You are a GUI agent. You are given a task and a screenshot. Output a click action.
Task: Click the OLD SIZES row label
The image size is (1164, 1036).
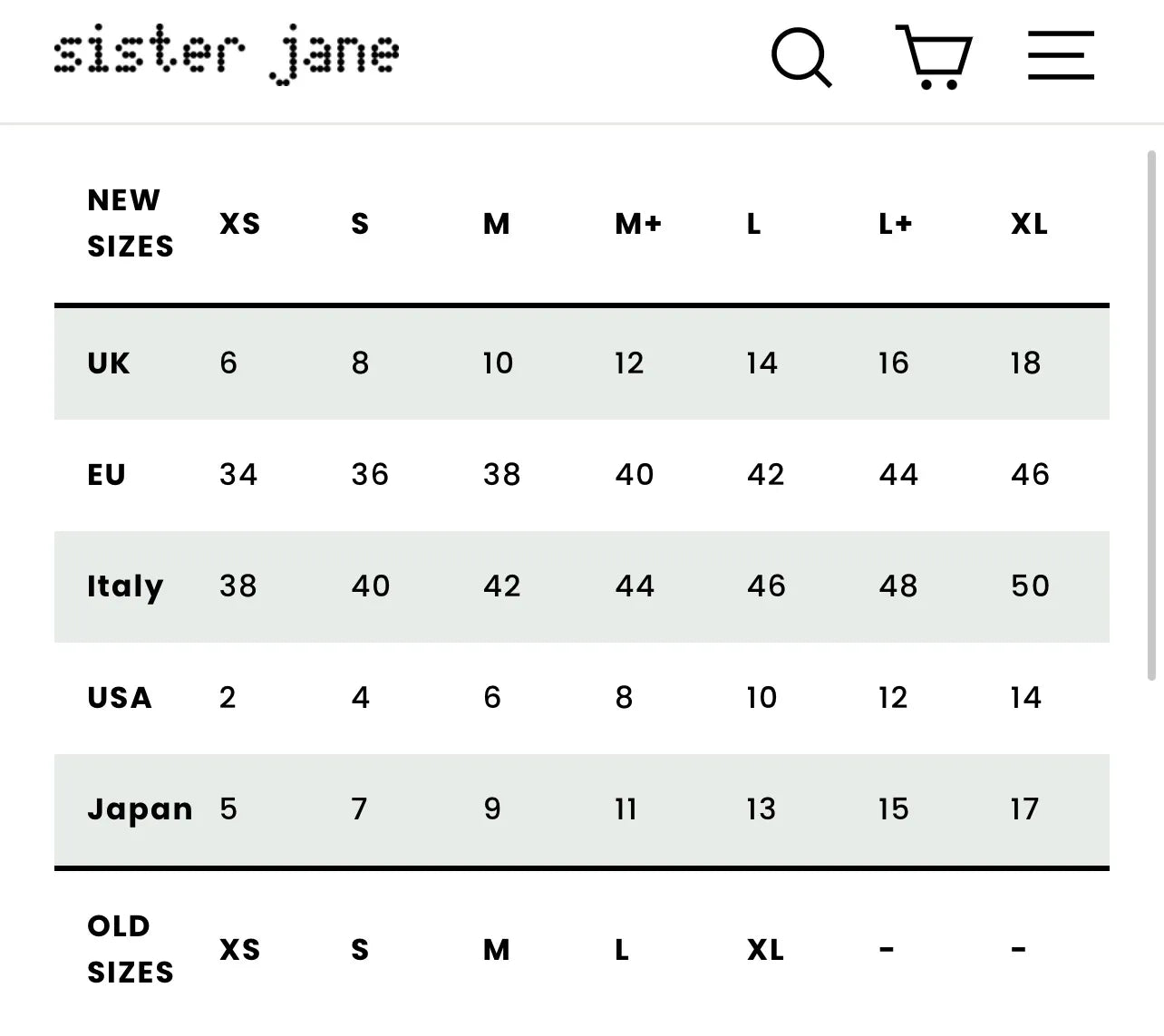[130, 949]
